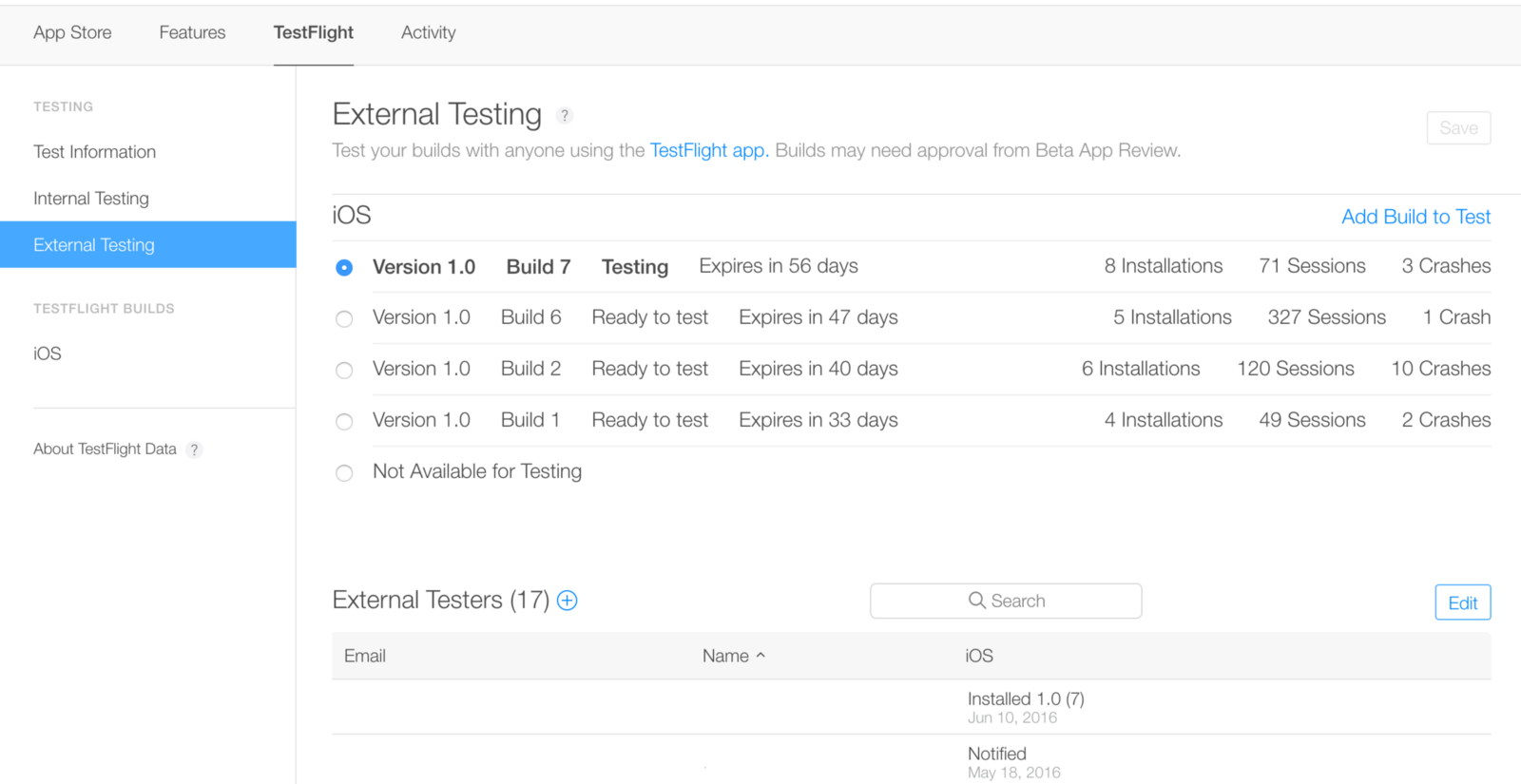Follow the TestFlight app link
This screenshot has width=1521, height=784.
point(709,150)
